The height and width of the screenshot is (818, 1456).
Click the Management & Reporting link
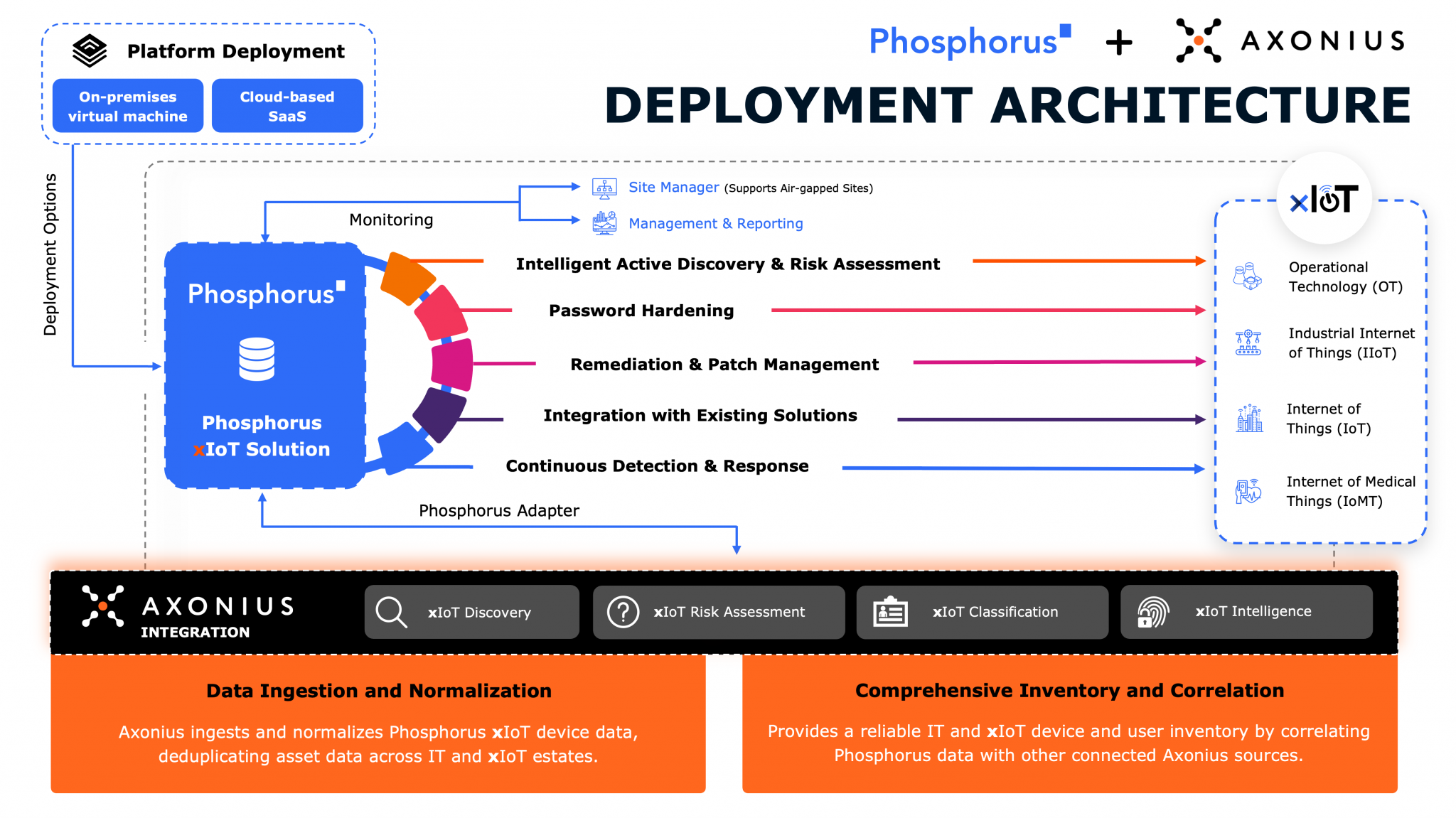[x=715, y=223]
